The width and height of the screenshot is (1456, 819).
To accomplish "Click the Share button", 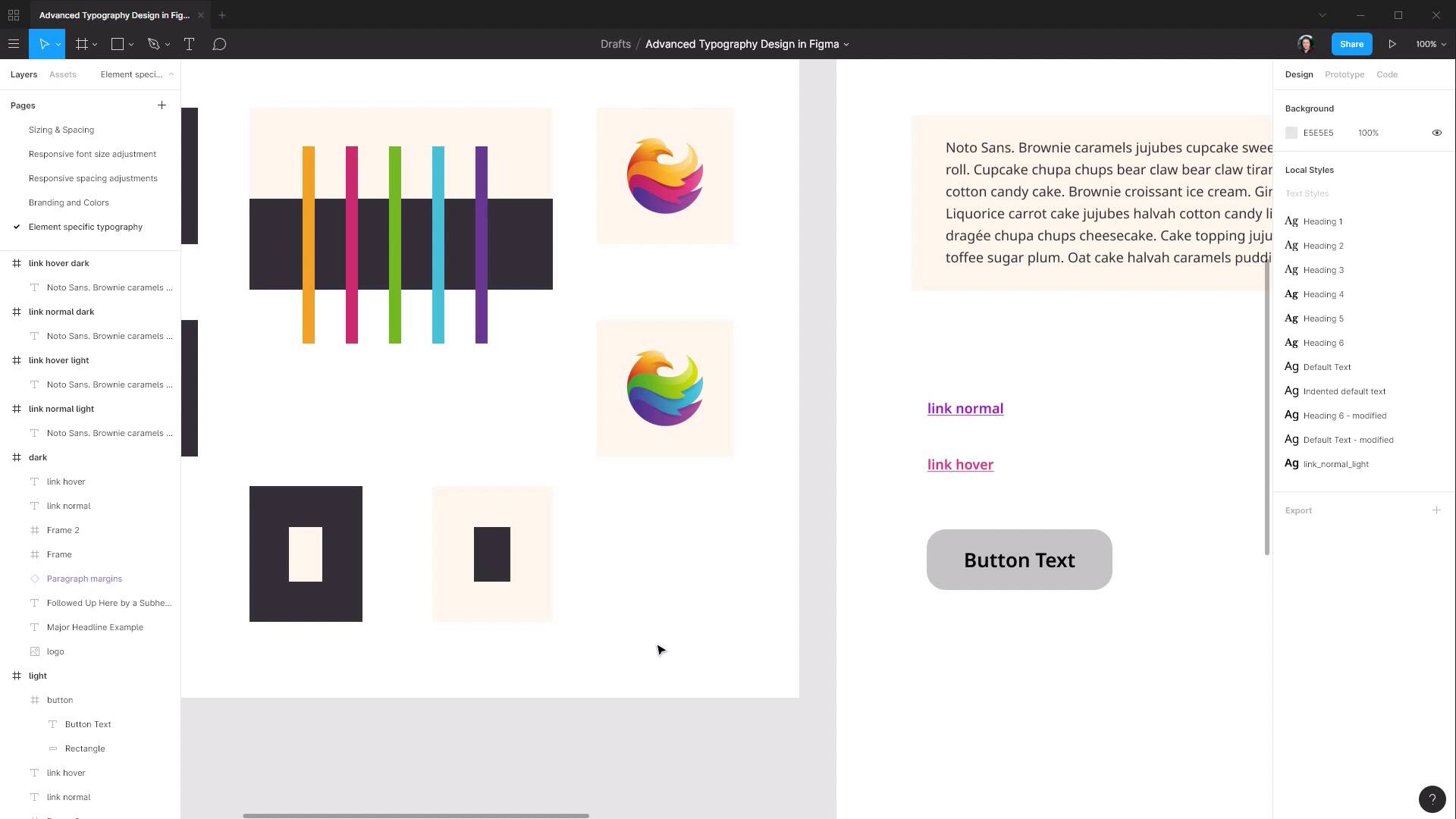I will (x=1351, y=44).
